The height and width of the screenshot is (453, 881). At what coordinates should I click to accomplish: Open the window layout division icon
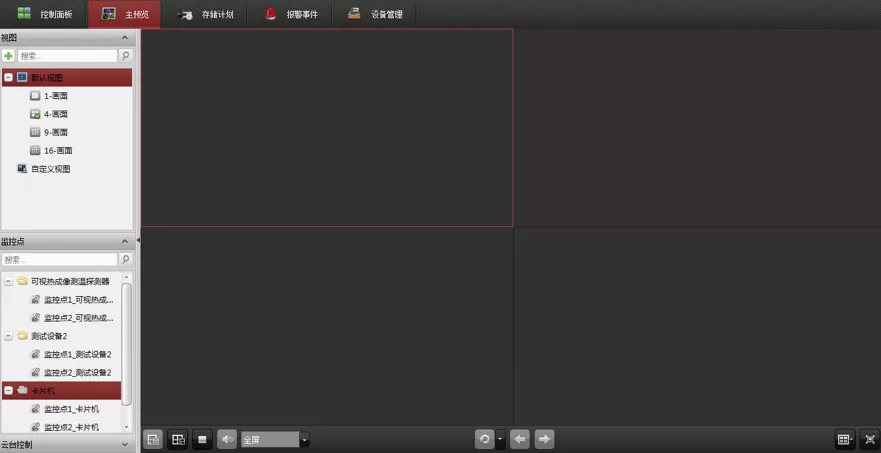tap(845, 439)
